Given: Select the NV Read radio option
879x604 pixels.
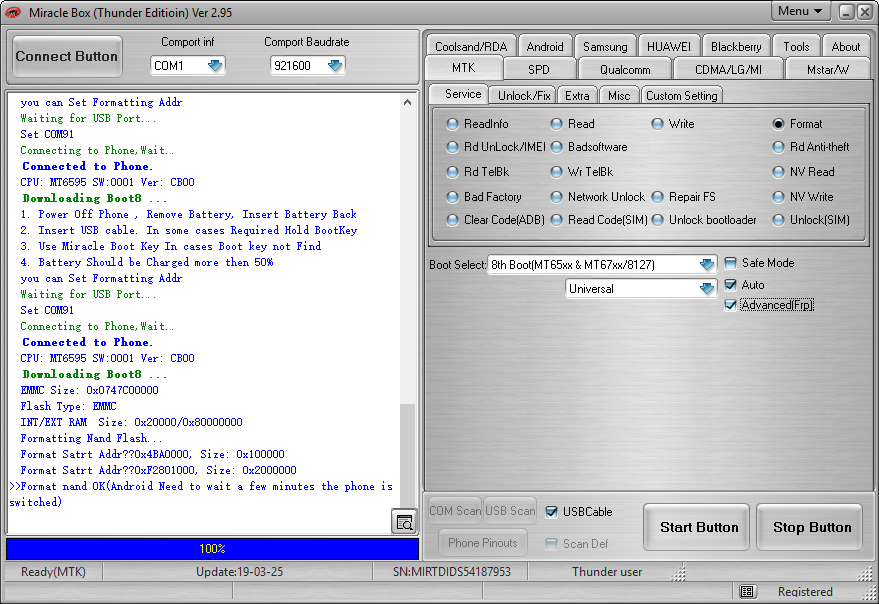Looking at the screenshot, I should (x=803, y=172).
